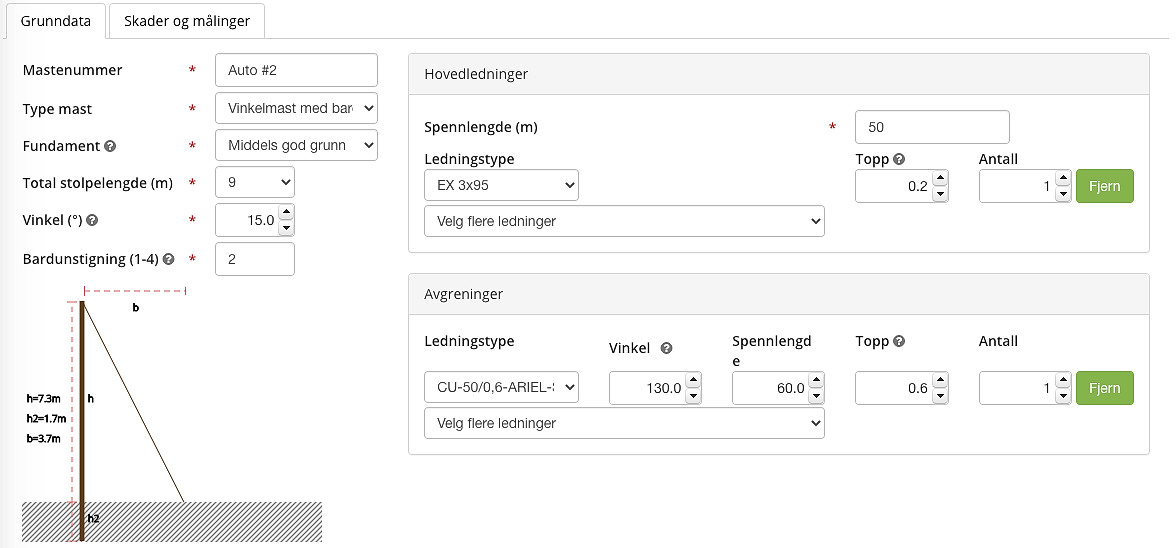The height and width of the screenshot is (548, 1176).
Task: Click help icon beside Vinkel in Avgreninger
Action: (666, 348)
